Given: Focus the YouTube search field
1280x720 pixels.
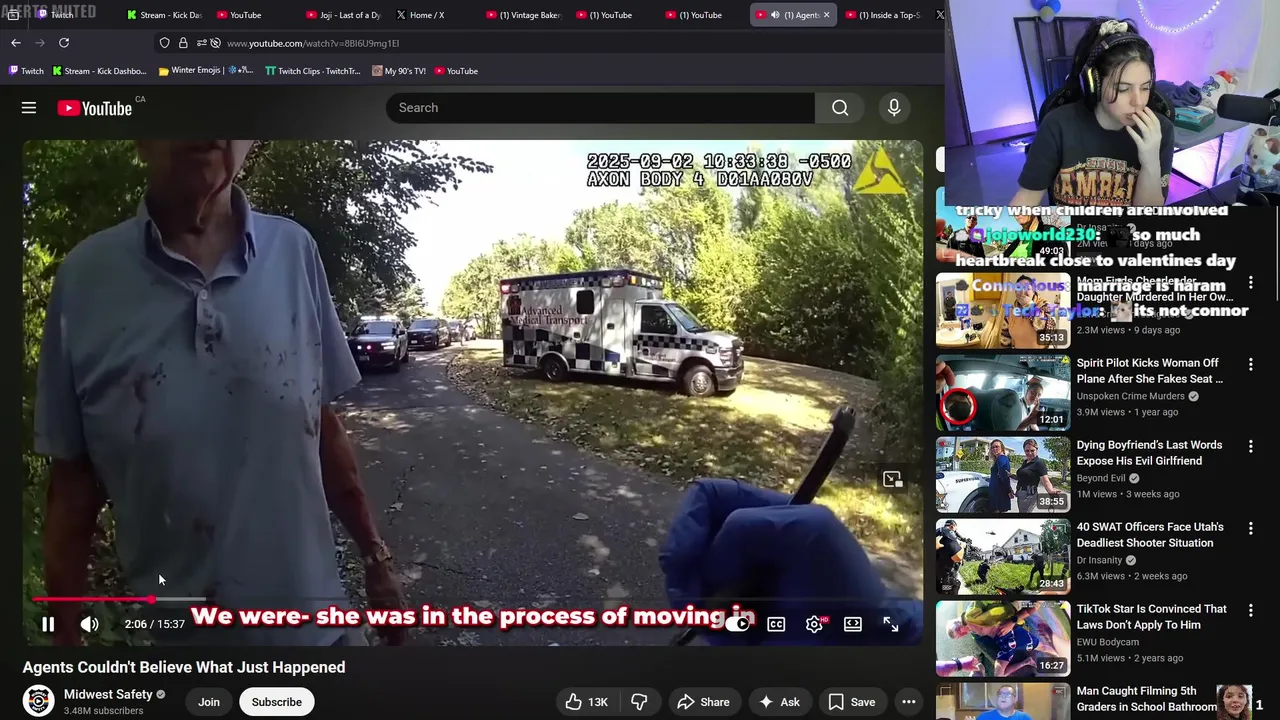Looking at the screenshot, I should [x=600, y=108].
